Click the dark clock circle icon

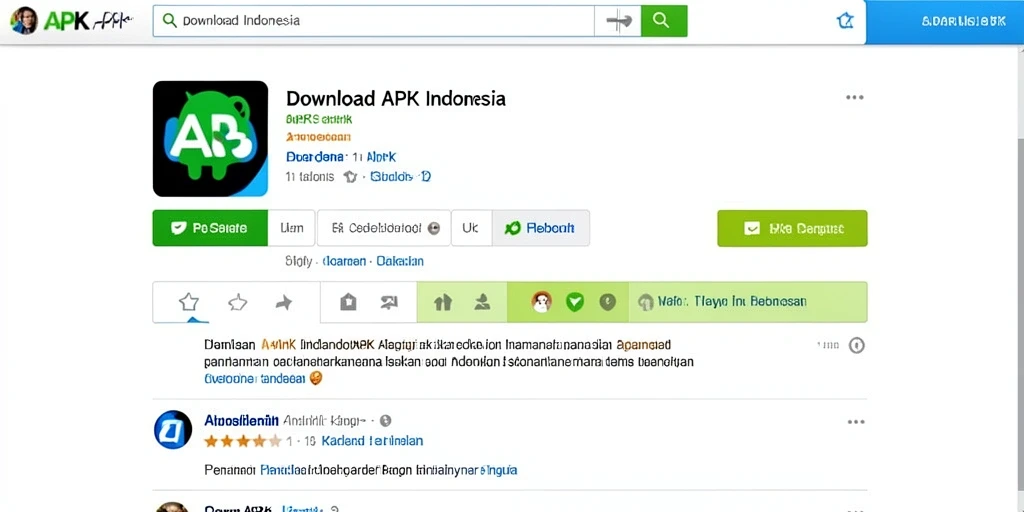pos(608,302)
